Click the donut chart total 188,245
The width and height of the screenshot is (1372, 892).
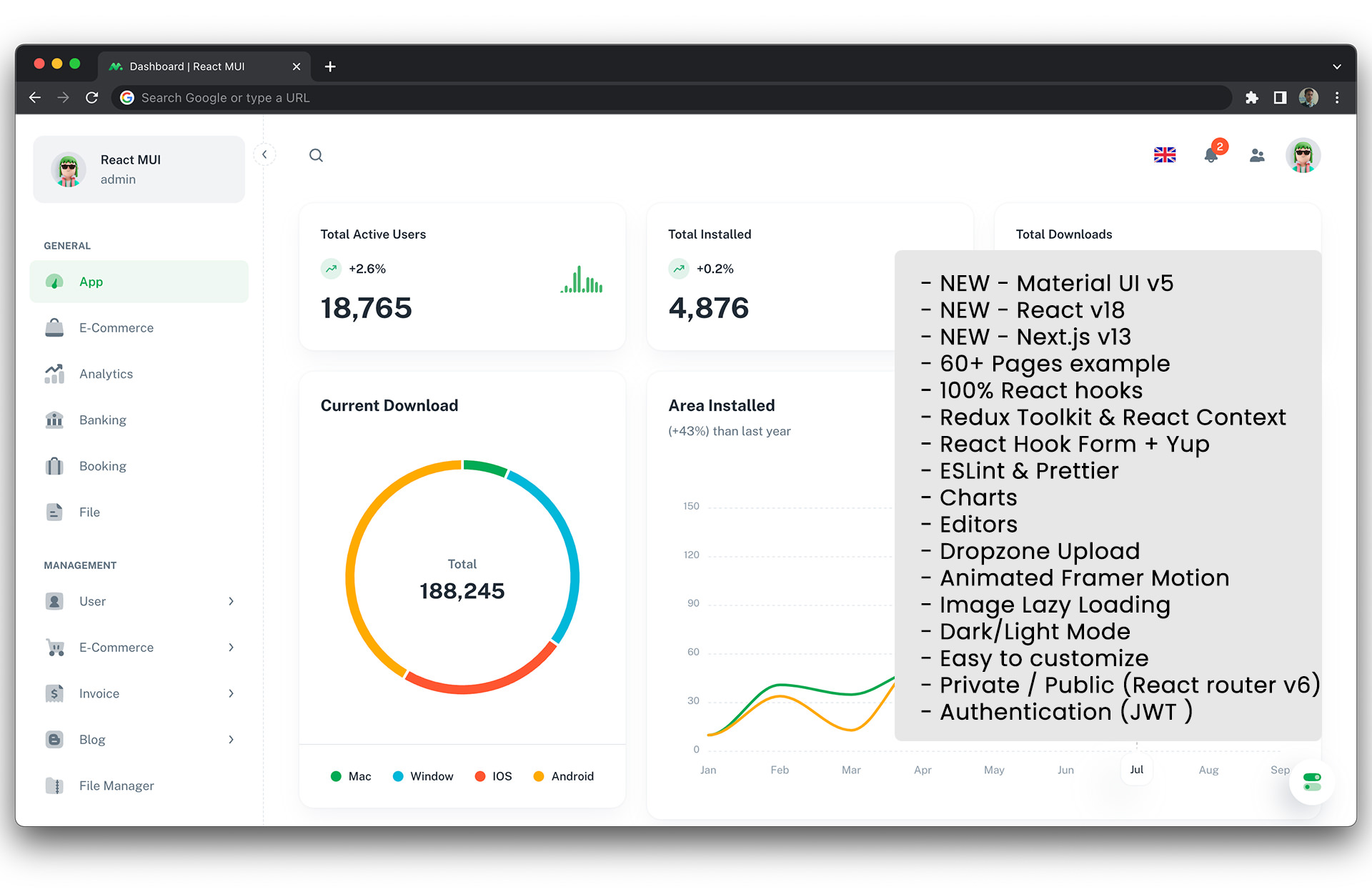[x=462, y=591]
